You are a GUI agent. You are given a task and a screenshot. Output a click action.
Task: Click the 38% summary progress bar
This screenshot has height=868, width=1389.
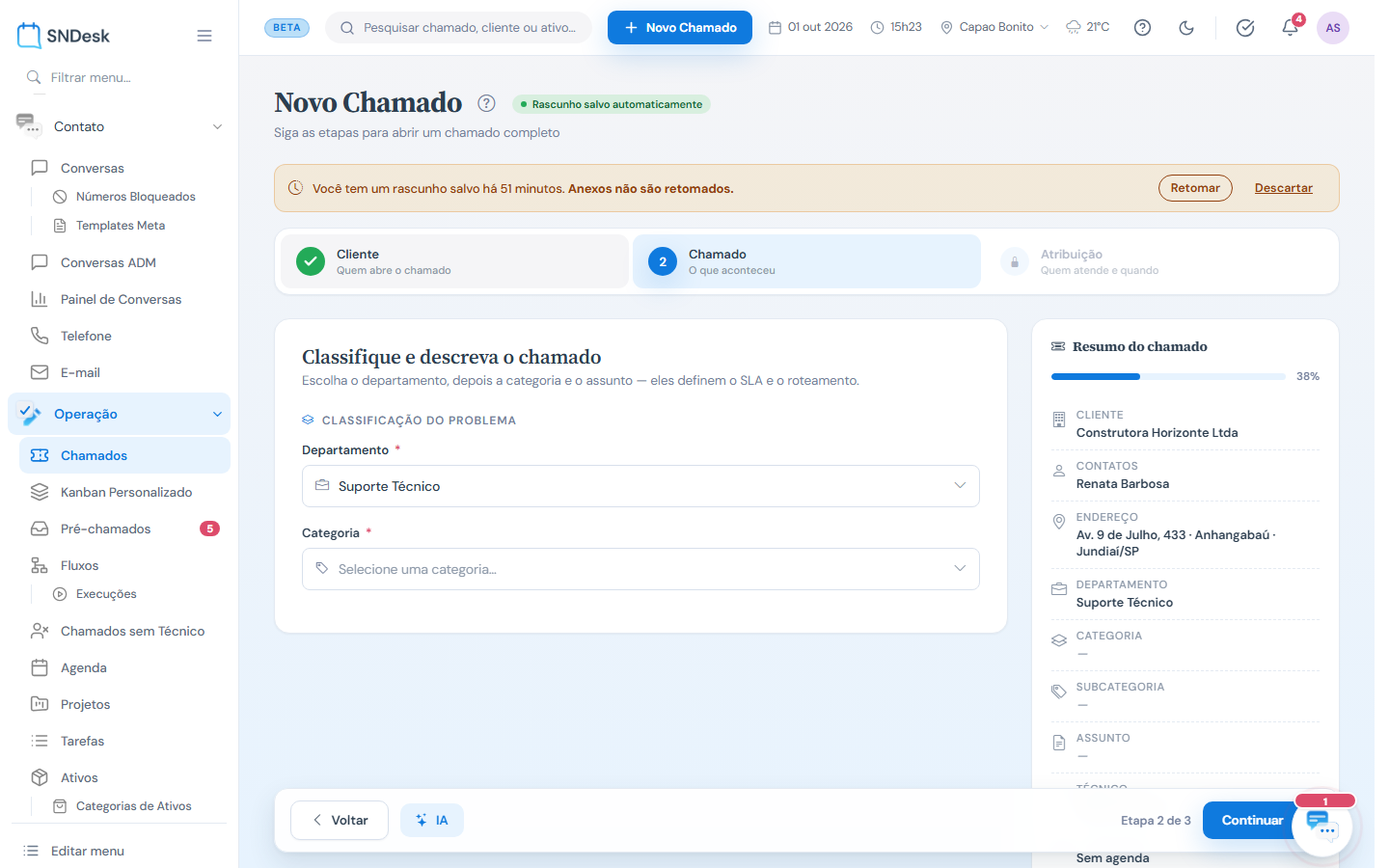coord(1168,376)
